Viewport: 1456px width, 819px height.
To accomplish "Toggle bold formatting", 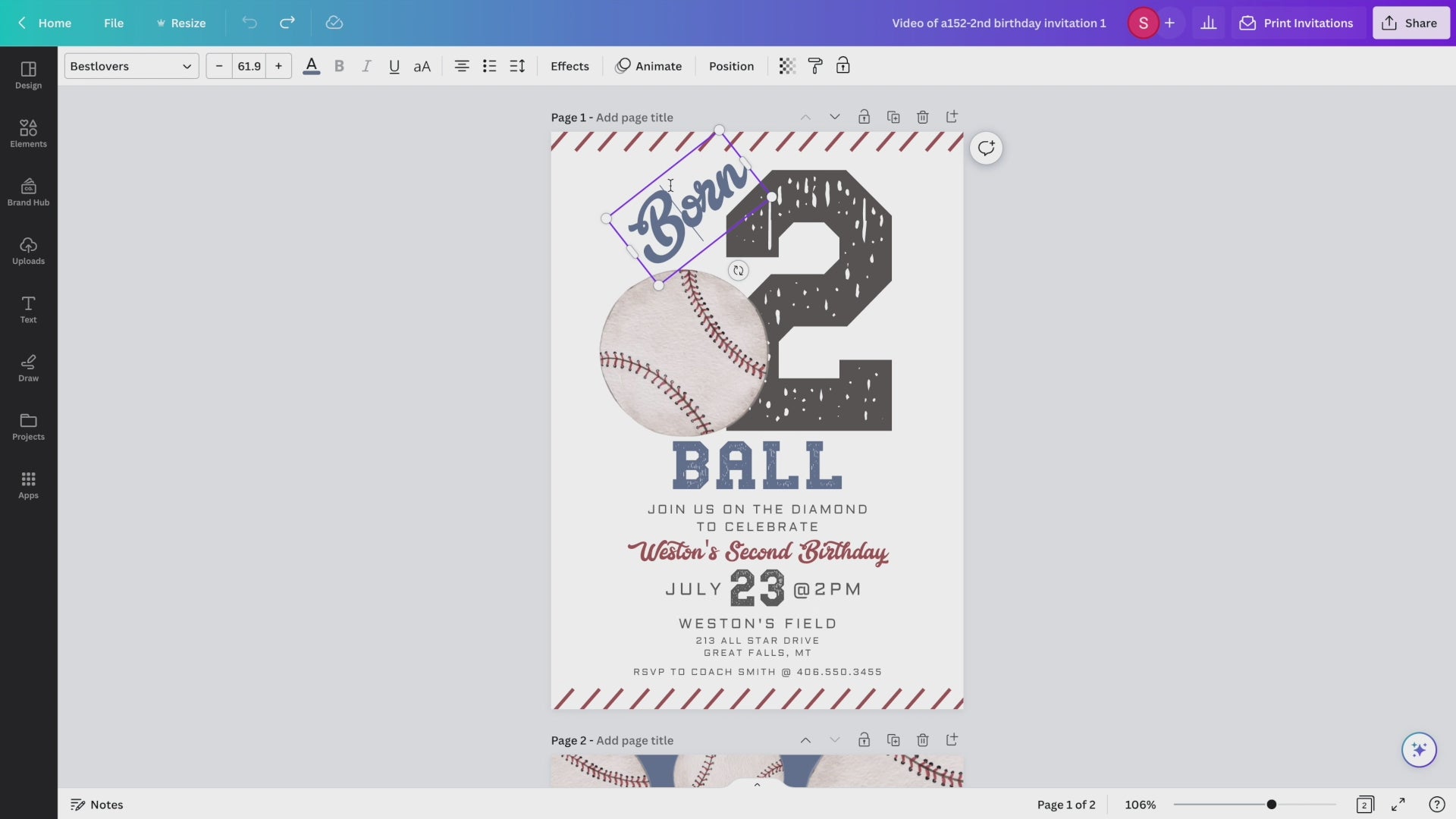I will coord(339,66).
